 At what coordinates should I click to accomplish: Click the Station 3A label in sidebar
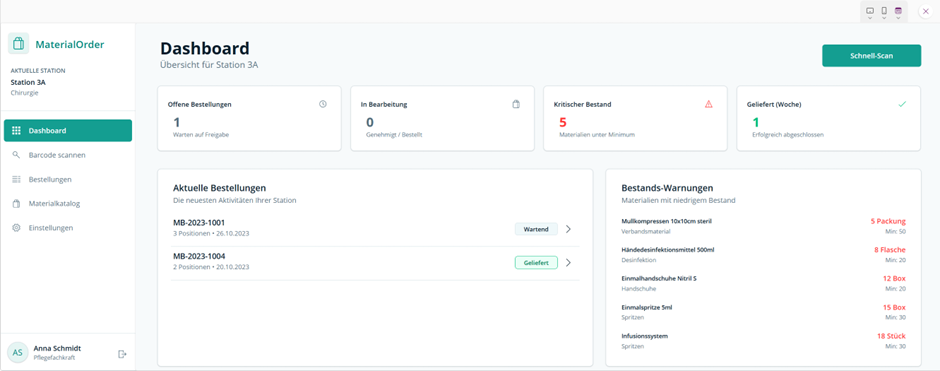(x=28, y=82)
